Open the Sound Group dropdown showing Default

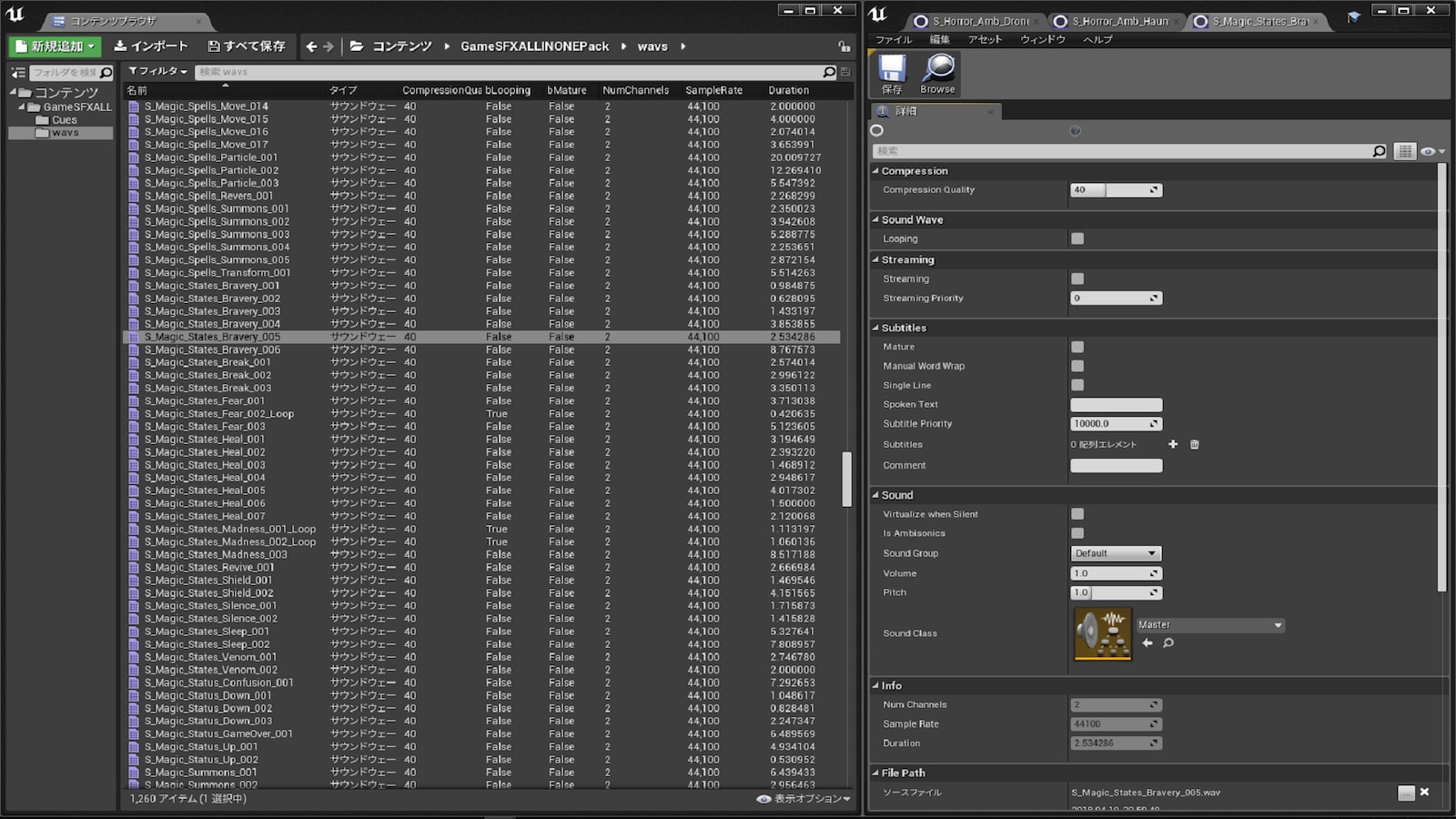pos(1115,552)
